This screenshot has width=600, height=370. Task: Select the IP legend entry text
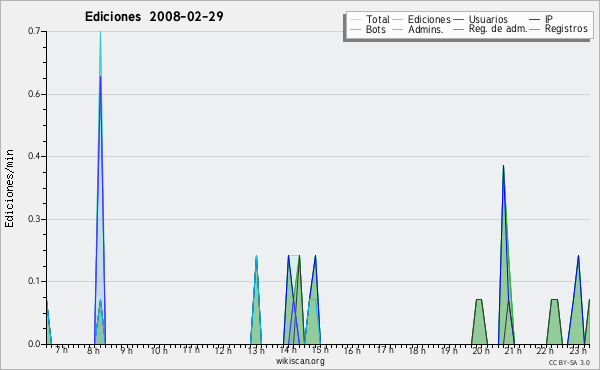coord(549,19)
